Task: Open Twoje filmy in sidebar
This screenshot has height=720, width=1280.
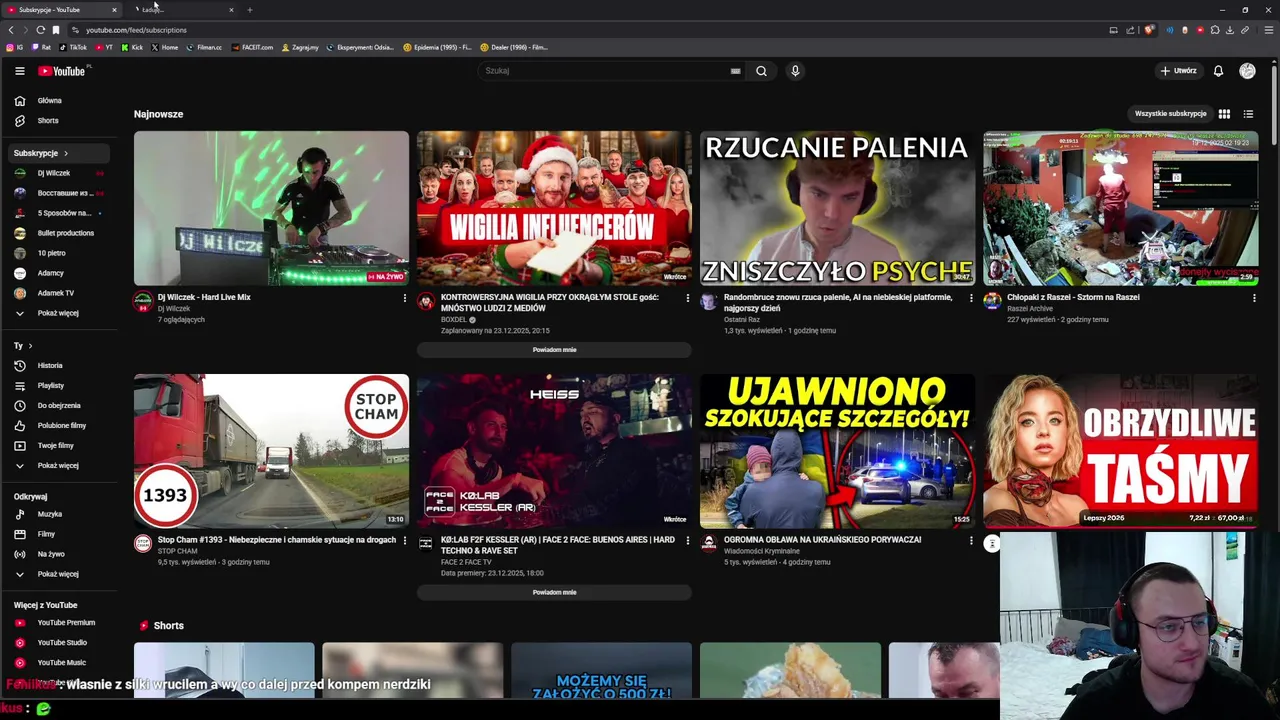Action: [58, 446]
